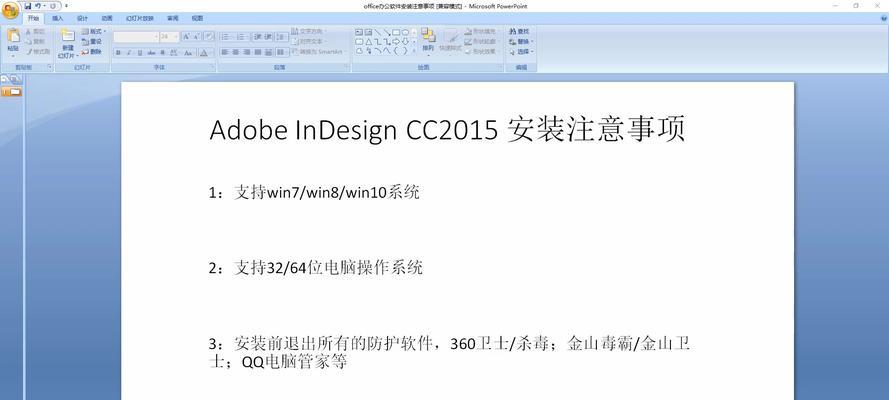Toggle bold formatting
Image resolution: width=889 pixels, height=400 pixels.
[118, 52]
